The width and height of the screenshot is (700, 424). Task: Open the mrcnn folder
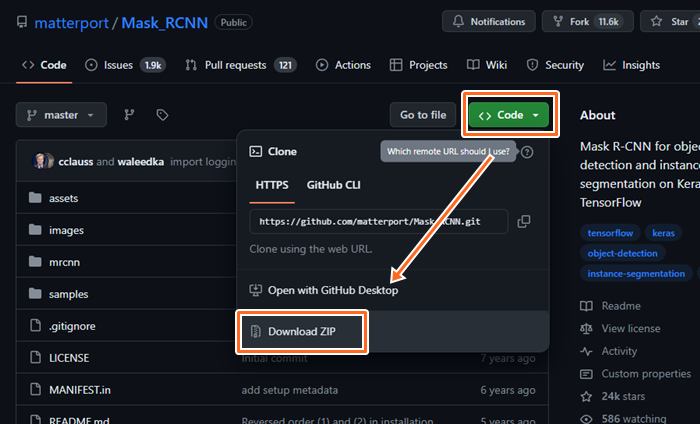64,262
